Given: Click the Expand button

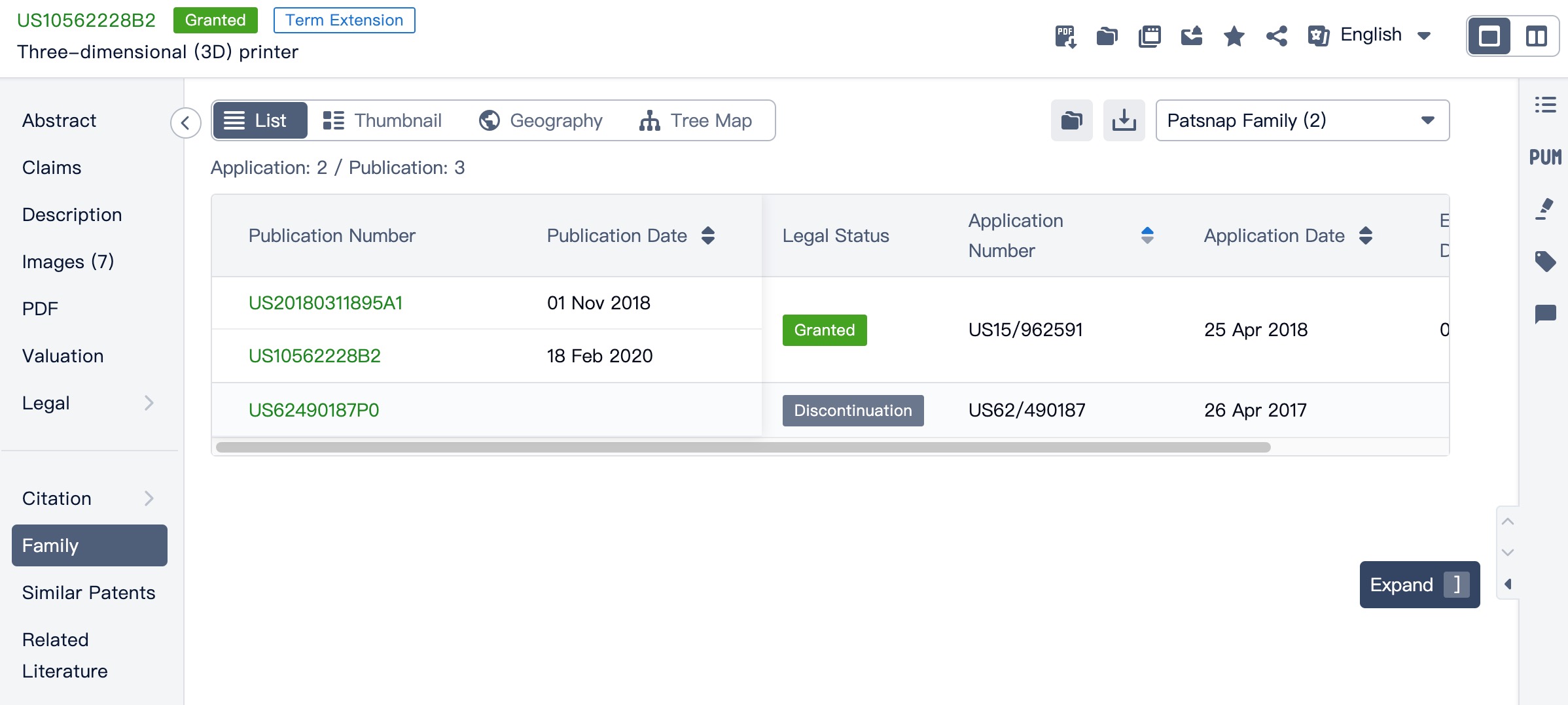Looking at the screenshot, I should pos(1419,585).
